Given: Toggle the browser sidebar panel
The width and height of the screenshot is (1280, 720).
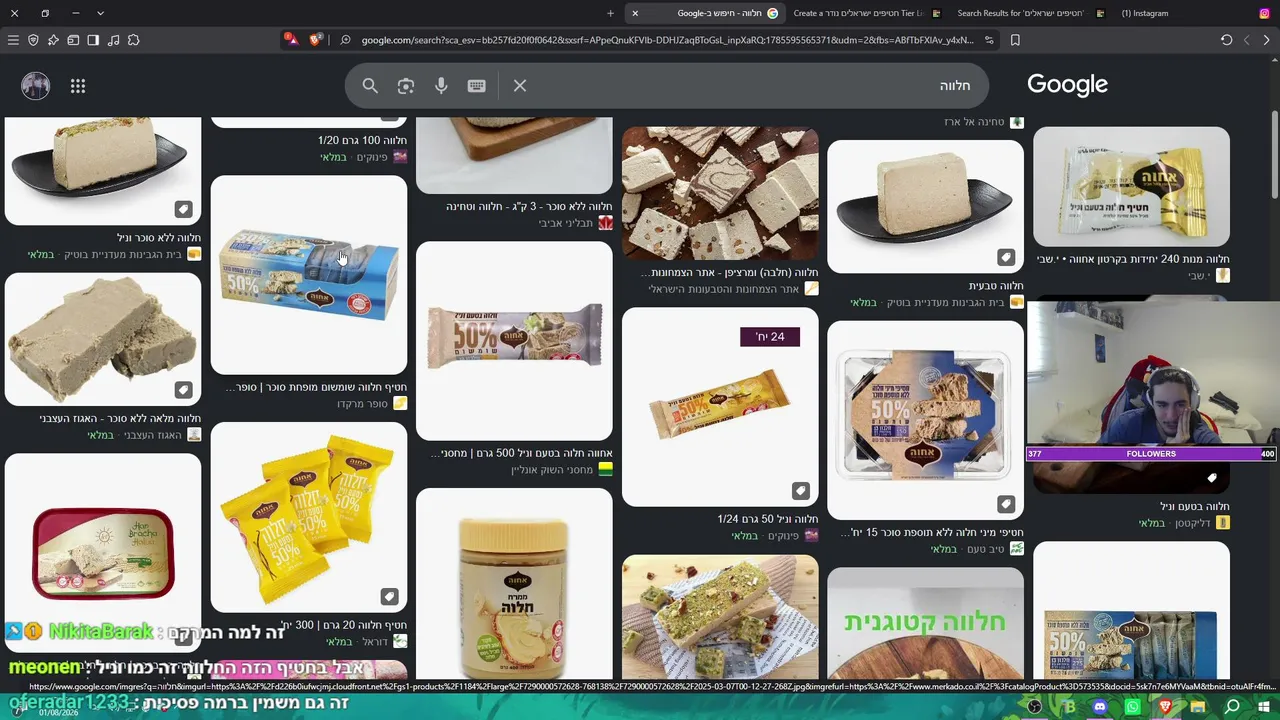Looking at the screenshot, I should 93,40.
